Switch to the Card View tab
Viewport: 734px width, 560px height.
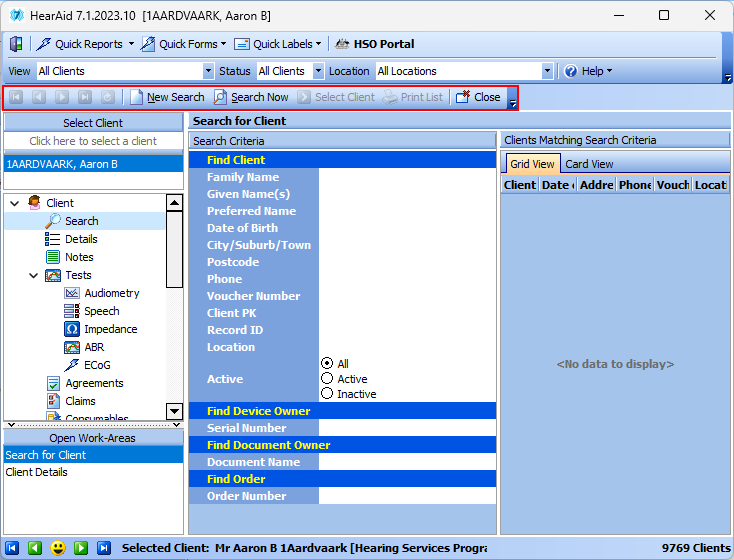589,164
